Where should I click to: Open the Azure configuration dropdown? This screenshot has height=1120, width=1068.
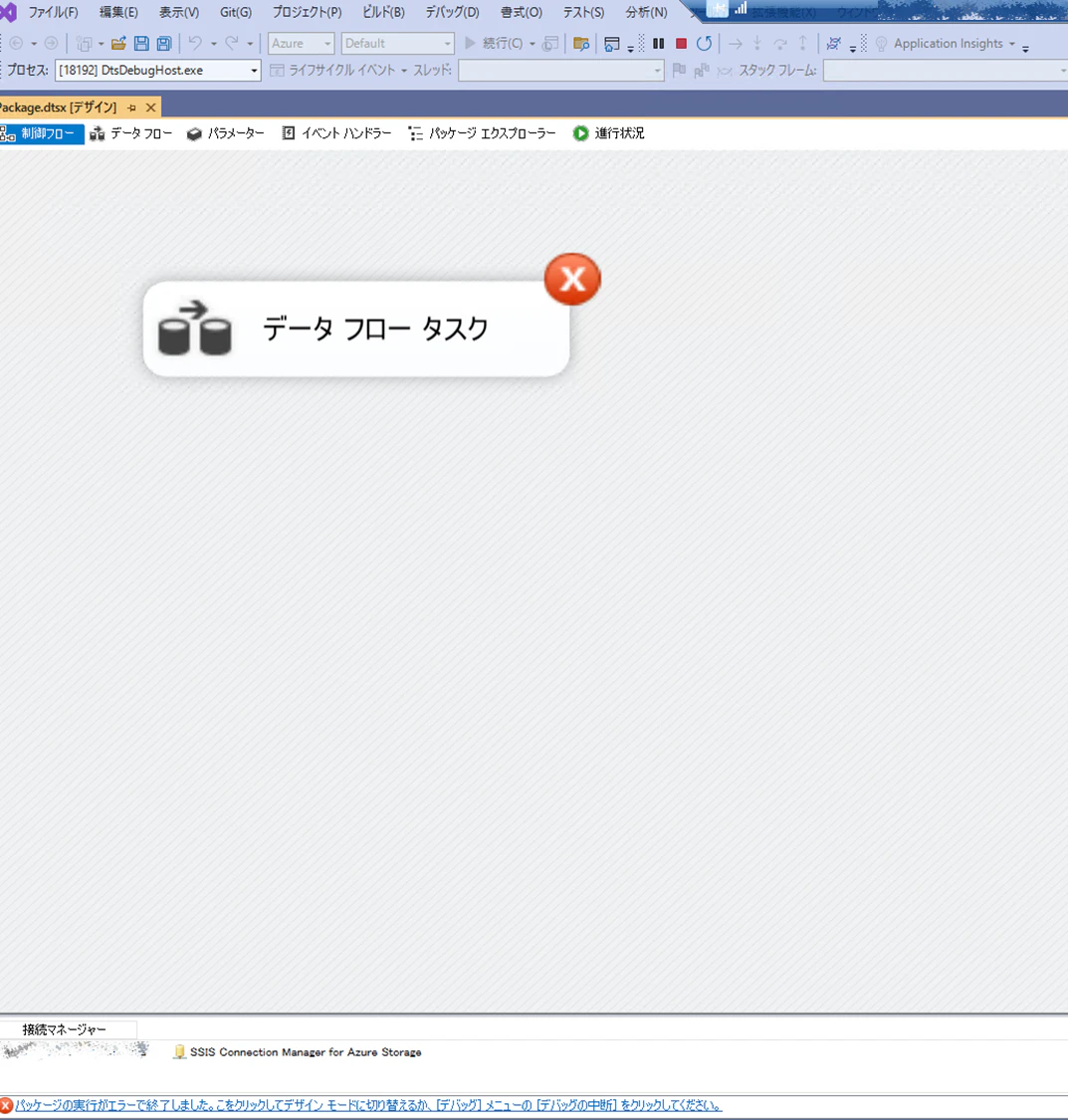click(301, 44)
